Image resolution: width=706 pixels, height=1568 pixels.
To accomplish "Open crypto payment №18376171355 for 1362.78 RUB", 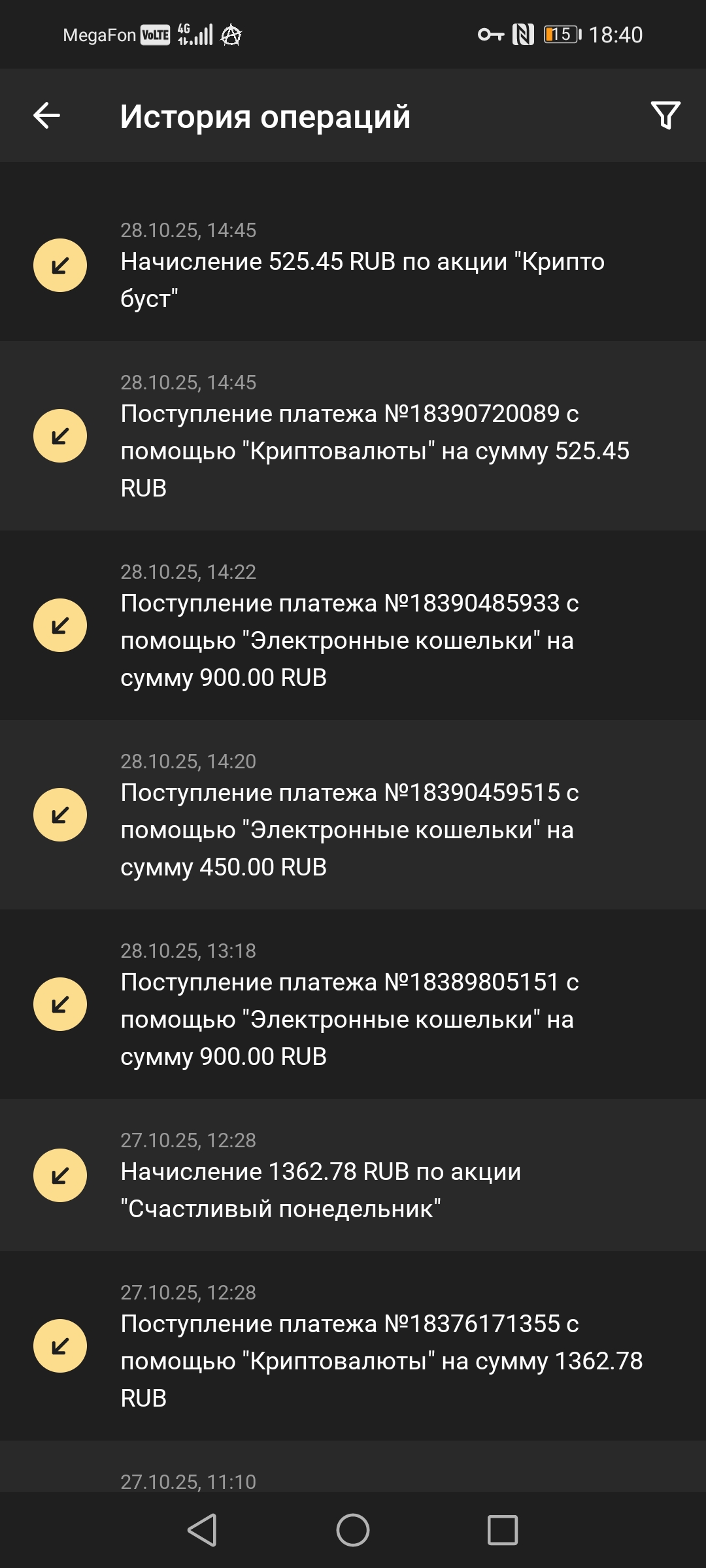I will tap(381, 1361).
